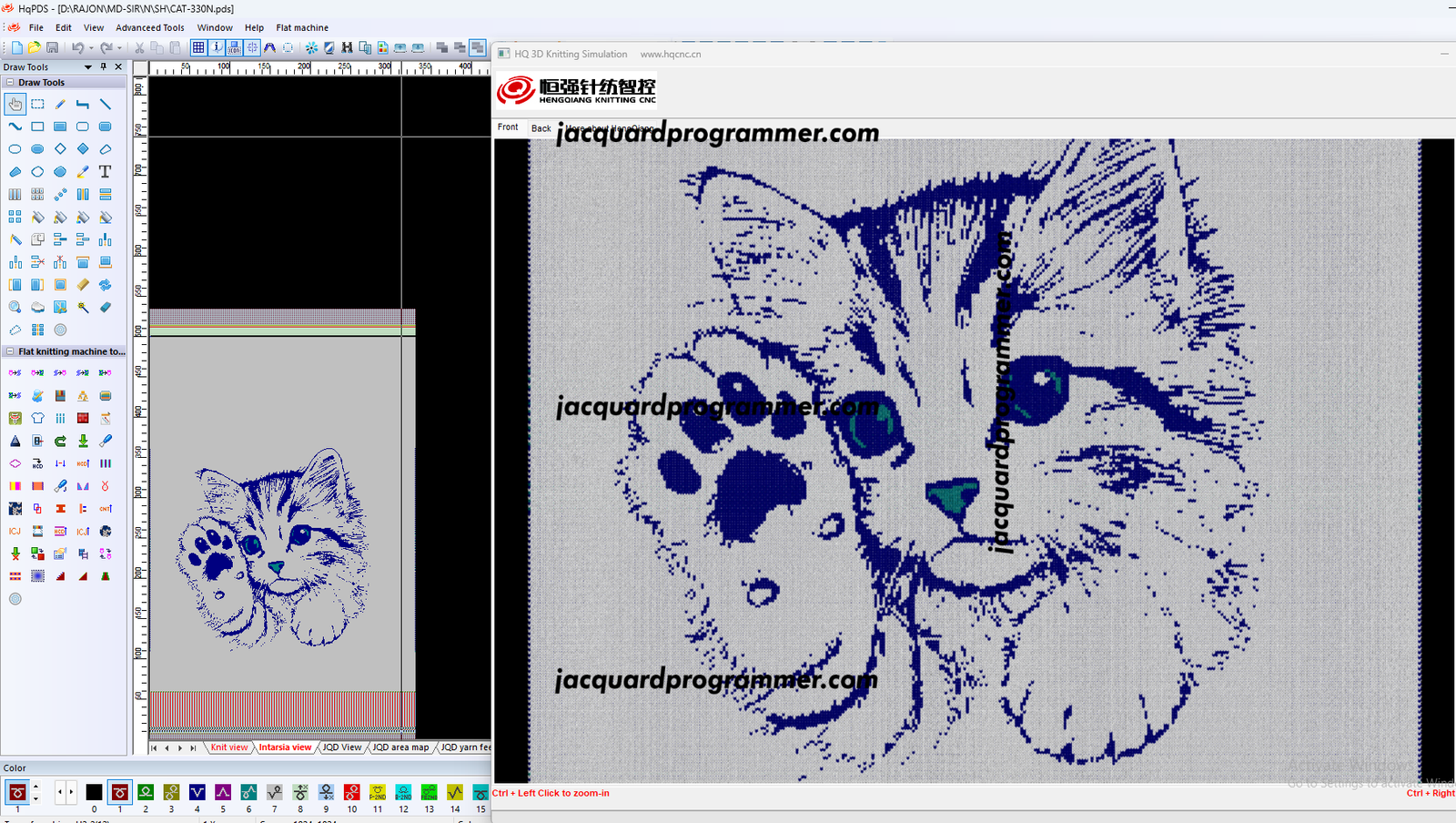Screen dimensions: 1456x823
Task: Open the Advanceed Tools menu
Action: [149, 27]
